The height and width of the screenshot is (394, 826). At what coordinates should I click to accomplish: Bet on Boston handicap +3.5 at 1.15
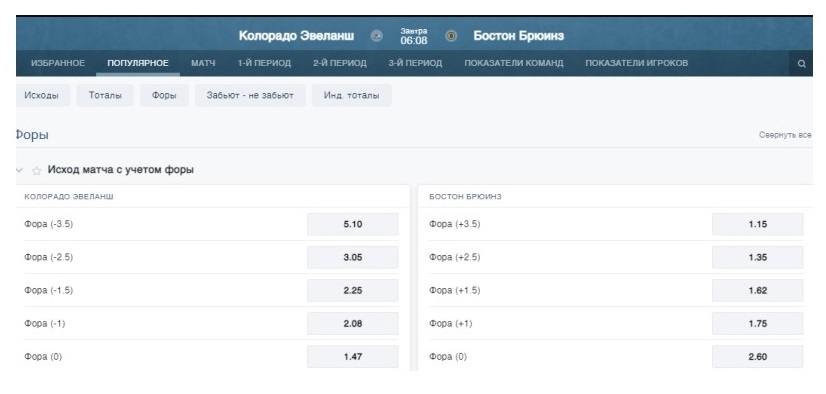(x=758, y=224)
